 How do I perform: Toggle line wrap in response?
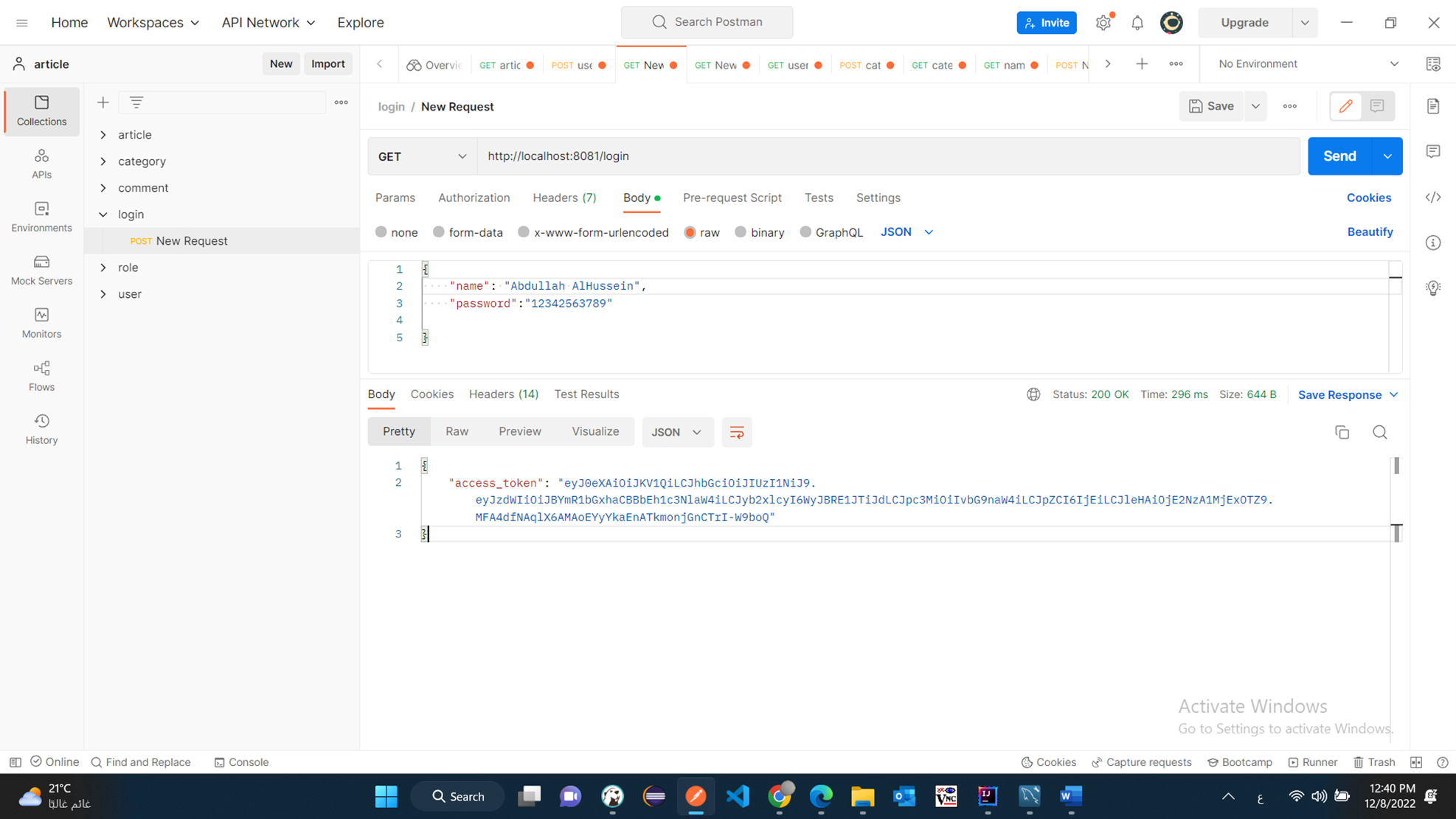click(736, 432)
